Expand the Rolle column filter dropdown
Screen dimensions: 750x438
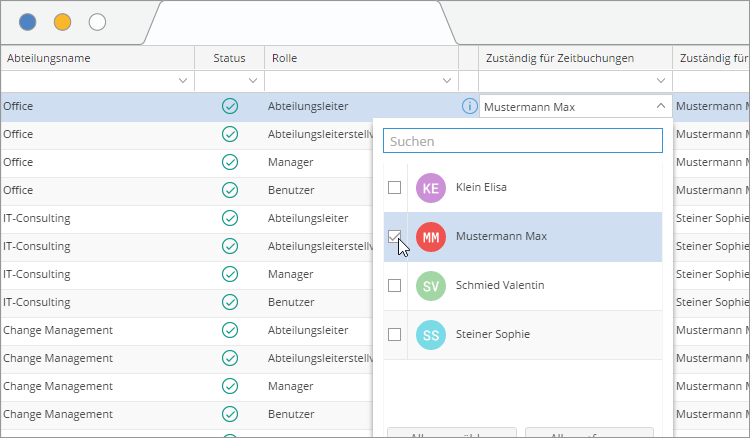point(446,80)
